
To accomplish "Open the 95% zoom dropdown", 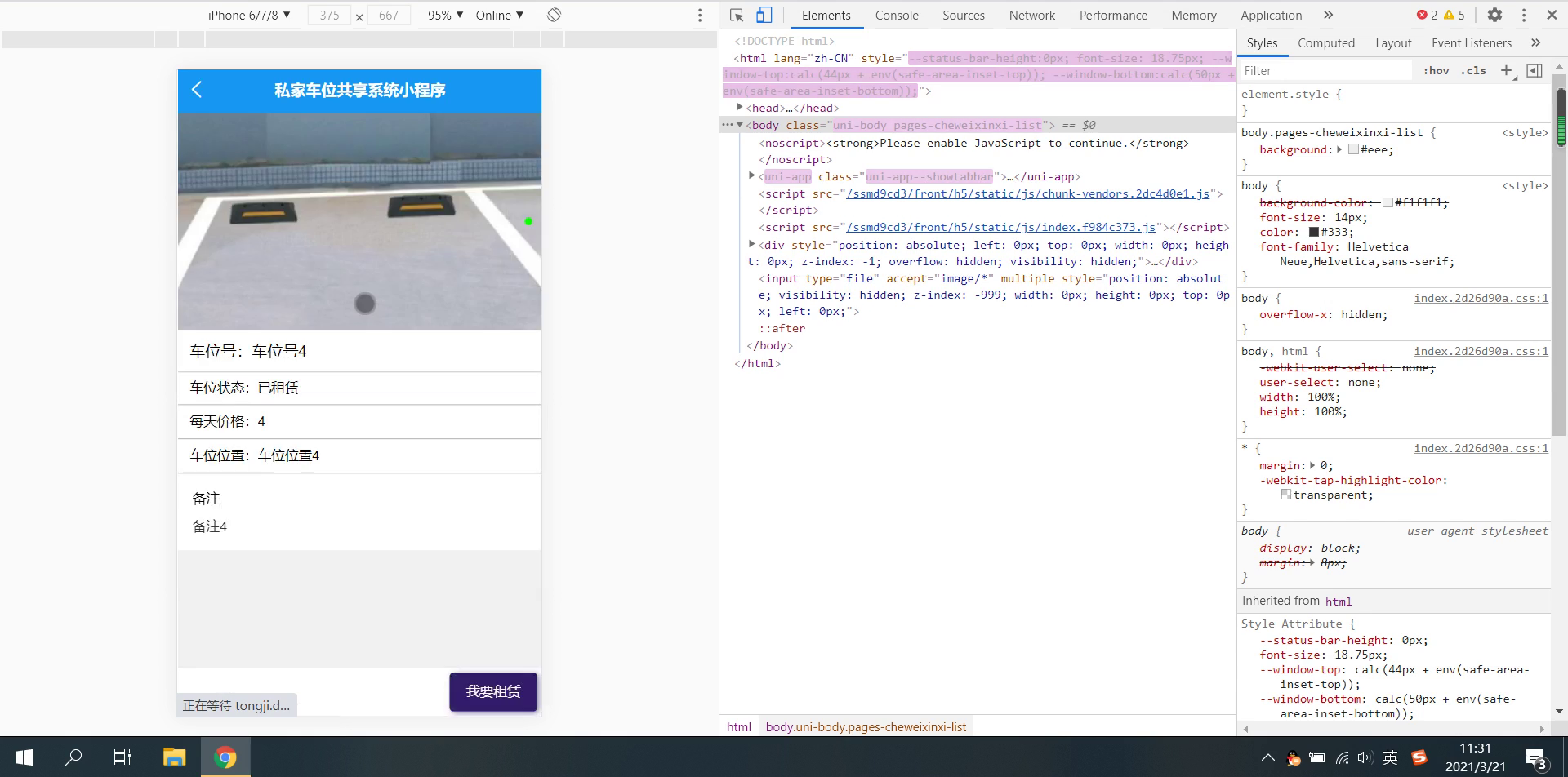I will [x=445, y=15].
